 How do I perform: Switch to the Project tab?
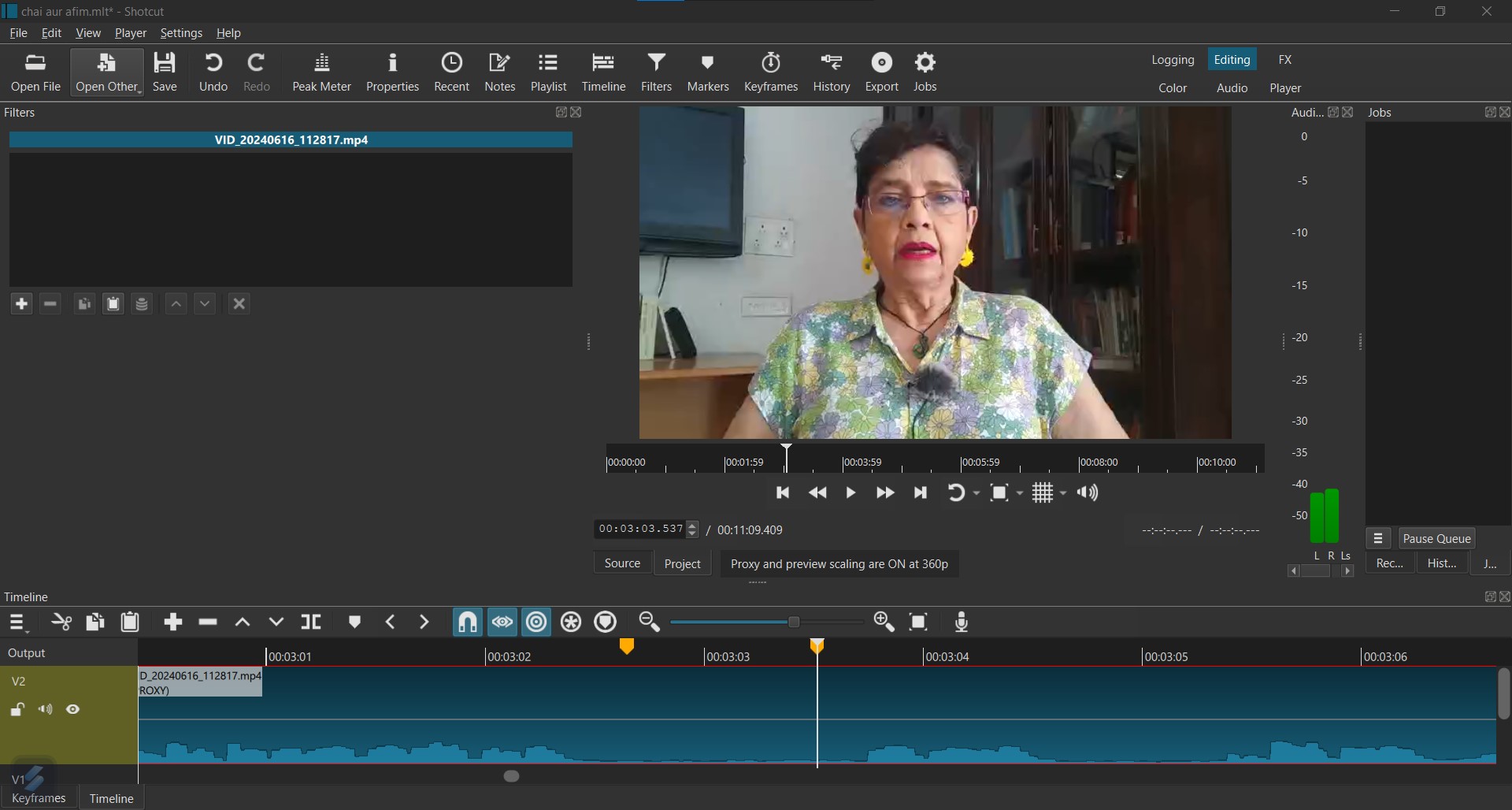pyautogui.click(x=682, y=564)
